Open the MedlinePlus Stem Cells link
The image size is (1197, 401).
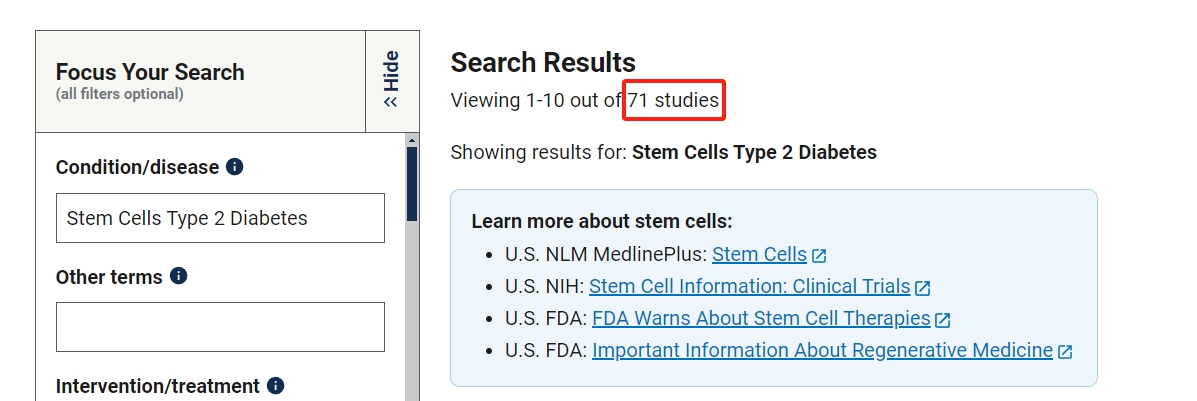(759, 254)
